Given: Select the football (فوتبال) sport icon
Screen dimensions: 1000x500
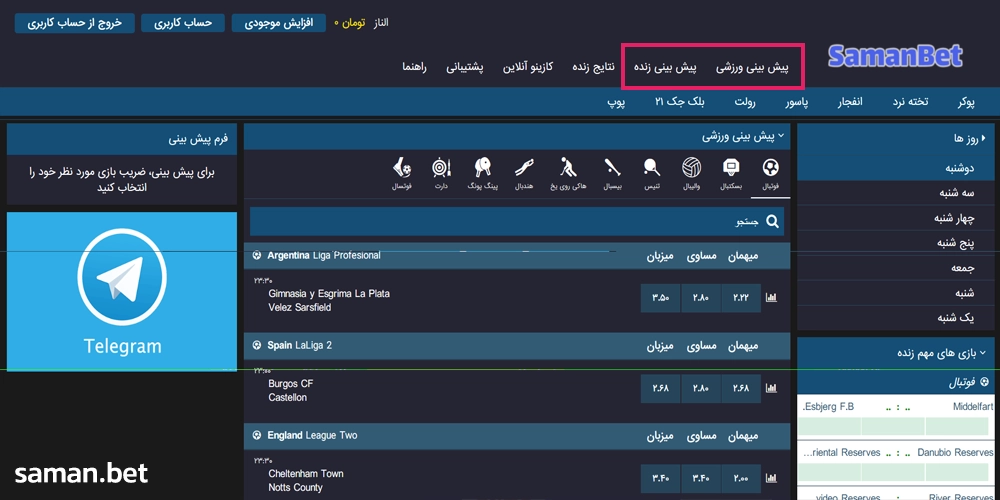Looking at the screenshot, I should tap(770, 172).
